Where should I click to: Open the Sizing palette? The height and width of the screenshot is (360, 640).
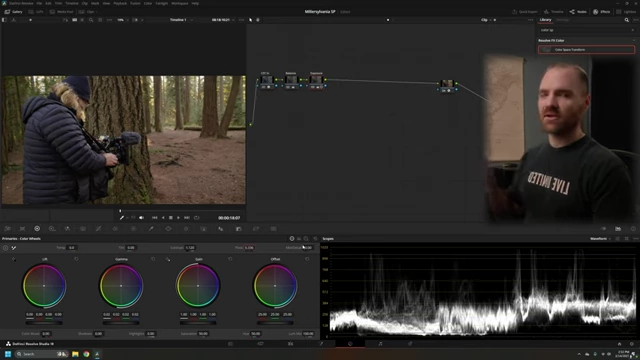click(x=256, y=229)
